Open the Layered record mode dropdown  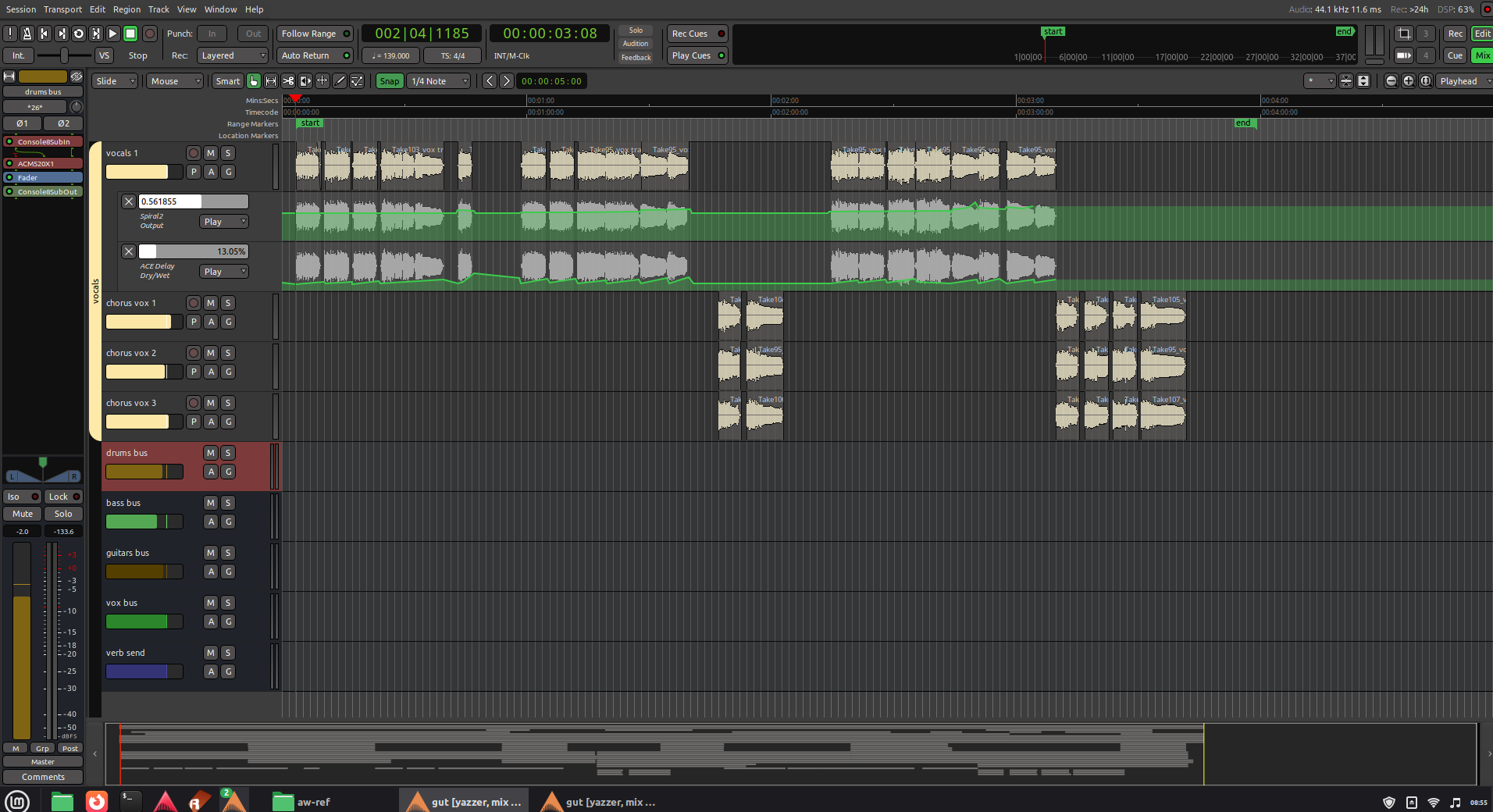pyautogui.click(x=233, y=55)
